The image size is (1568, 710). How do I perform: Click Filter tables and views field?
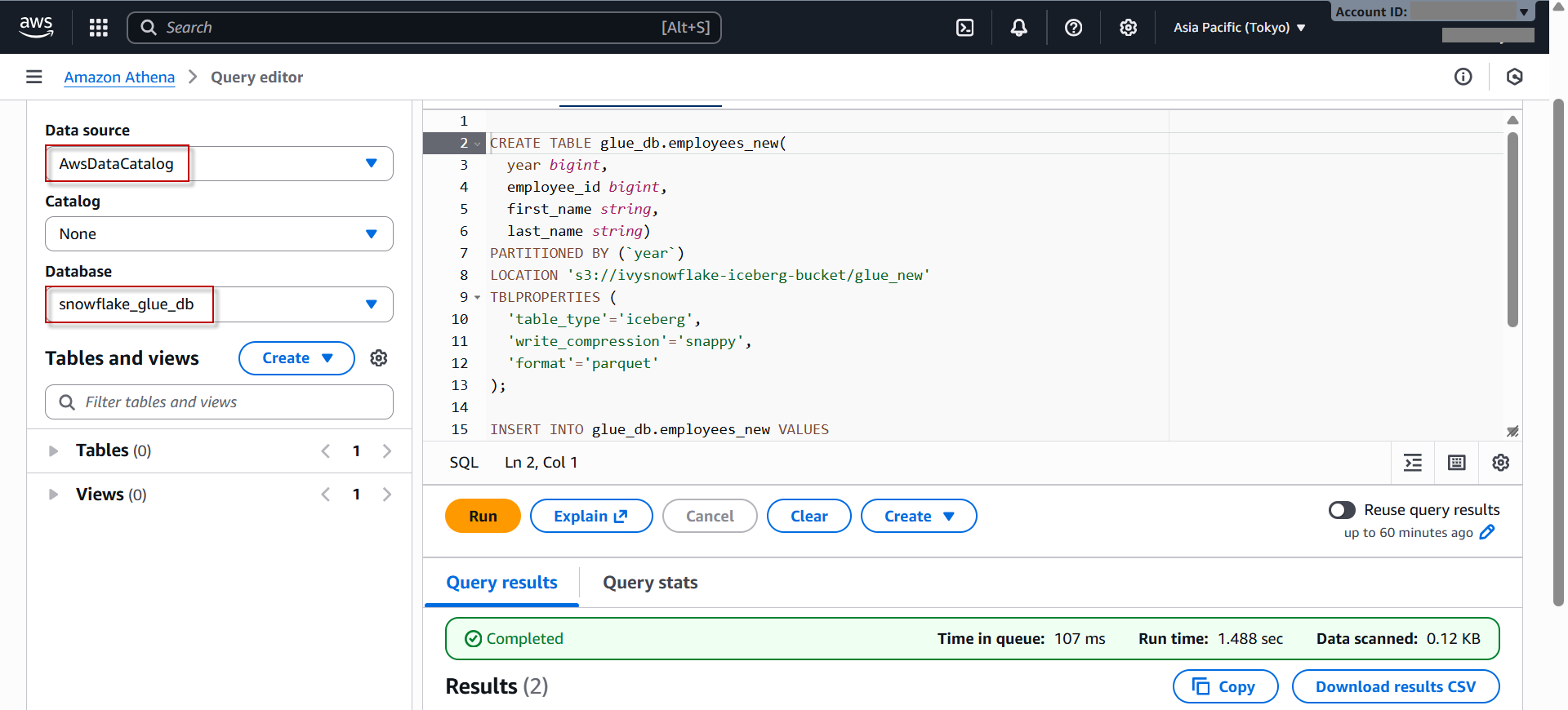(219, 402)
